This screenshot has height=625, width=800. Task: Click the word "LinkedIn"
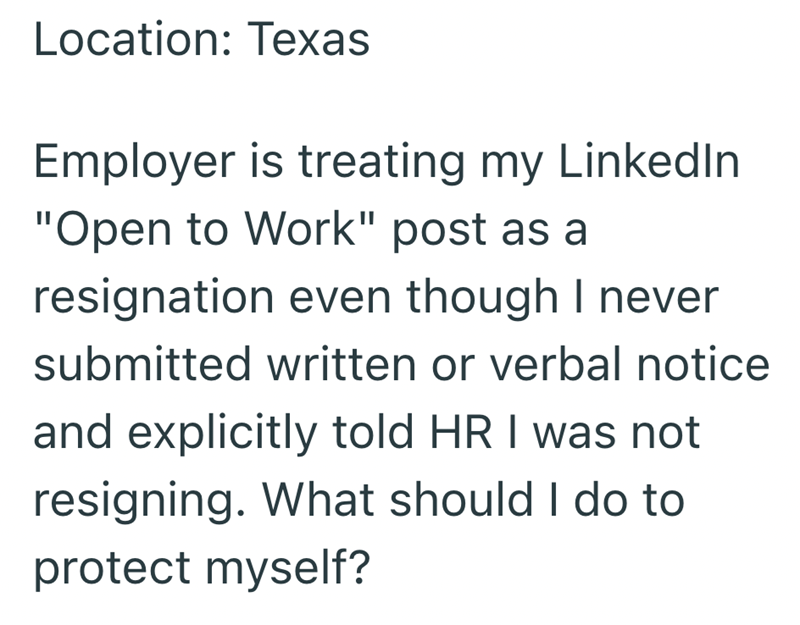click(649, 161)
